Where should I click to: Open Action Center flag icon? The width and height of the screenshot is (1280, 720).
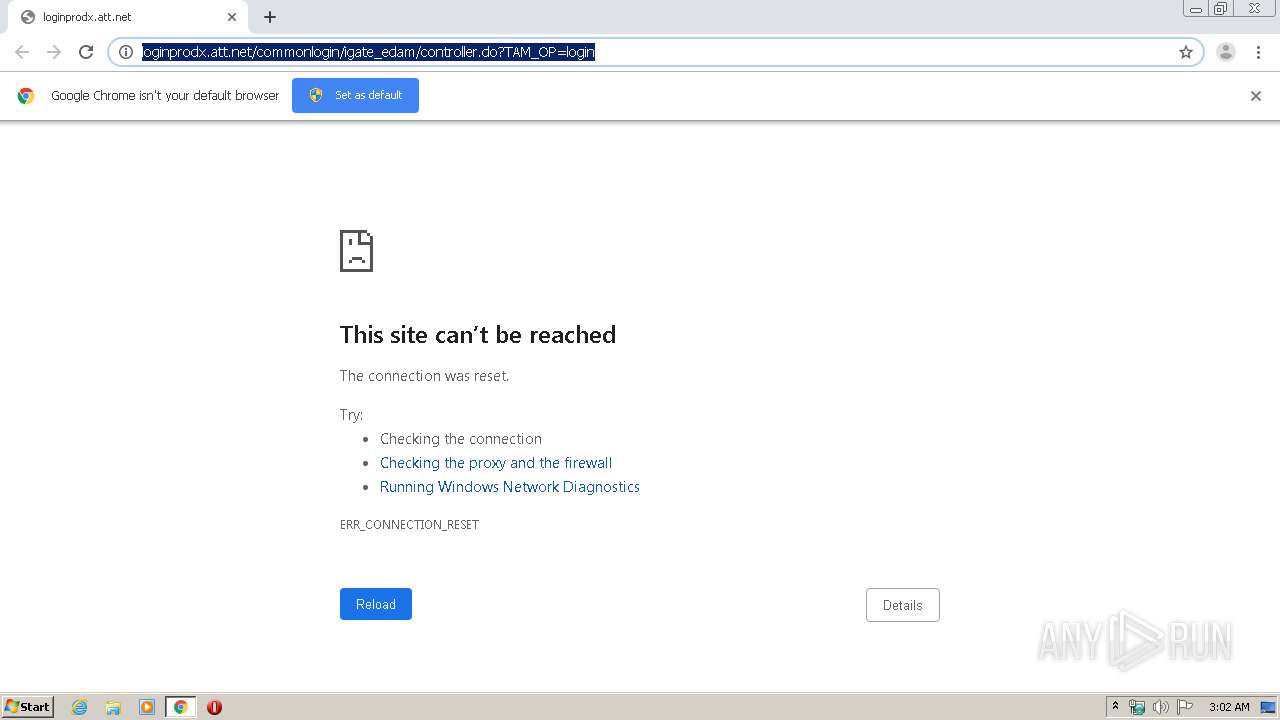click(1185, 707)
